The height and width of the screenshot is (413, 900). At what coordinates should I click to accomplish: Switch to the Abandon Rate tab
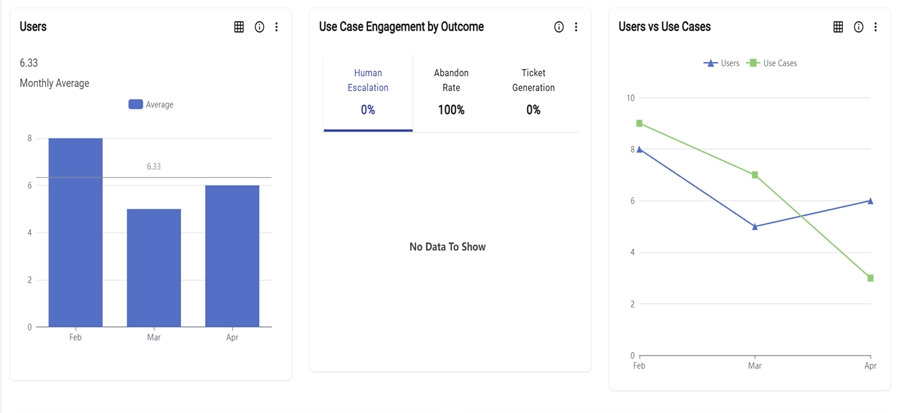click(451, 91)
